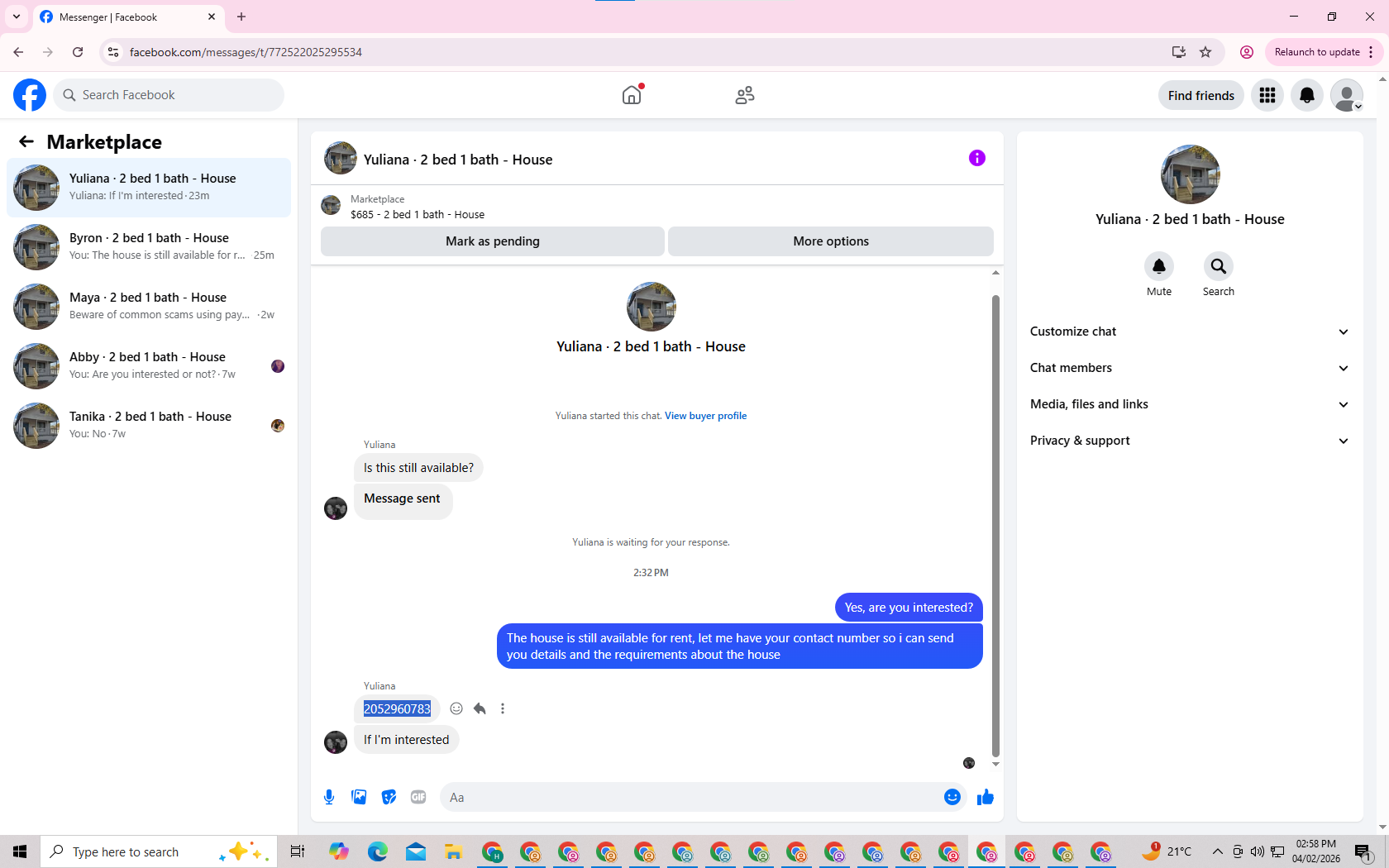This screenshot has width=1389, height=868.
Task: Open the install app icon in address bar
Action: point(1179,52)
